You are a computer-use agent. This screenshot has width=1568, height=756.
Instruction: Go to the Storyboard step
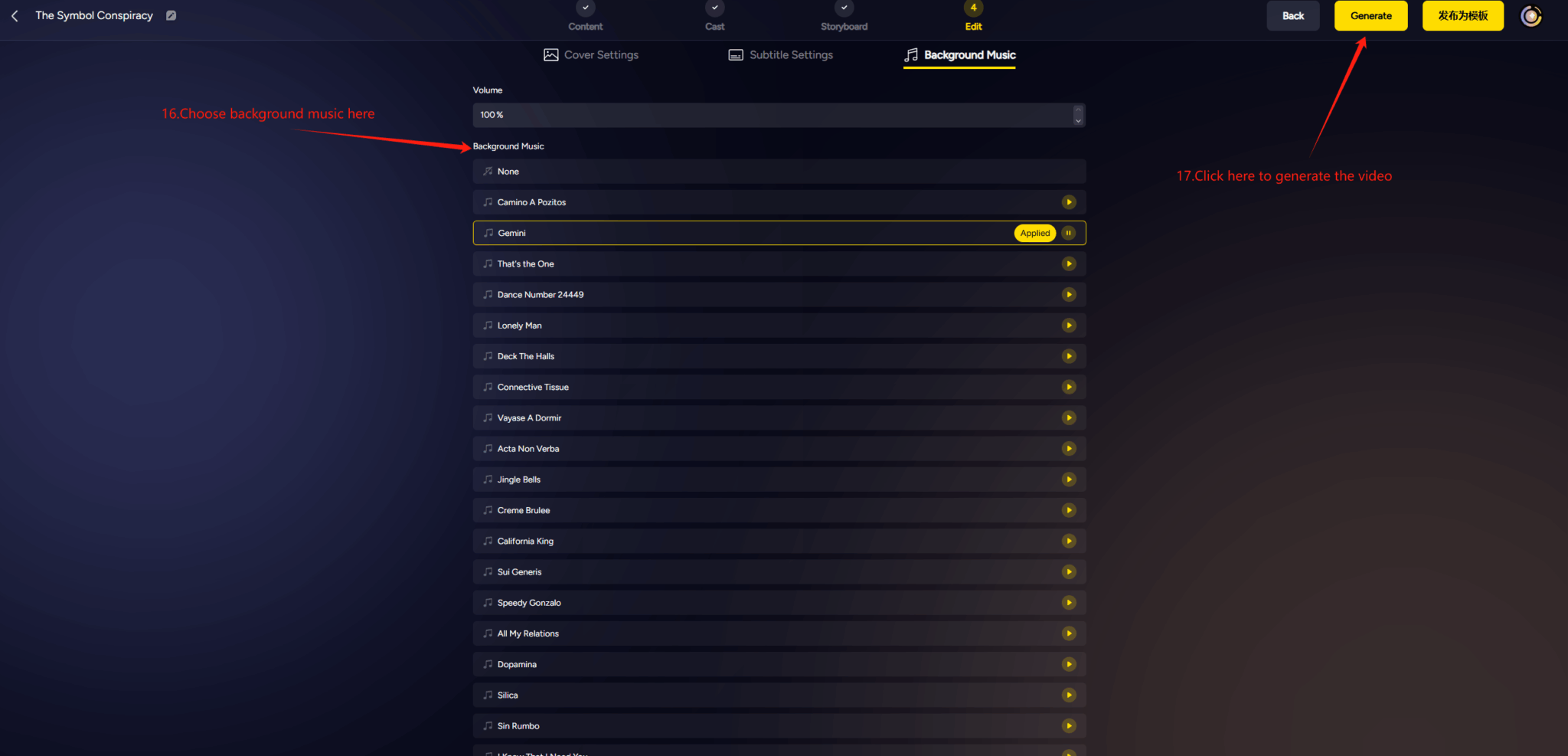[x=844, y=17]
